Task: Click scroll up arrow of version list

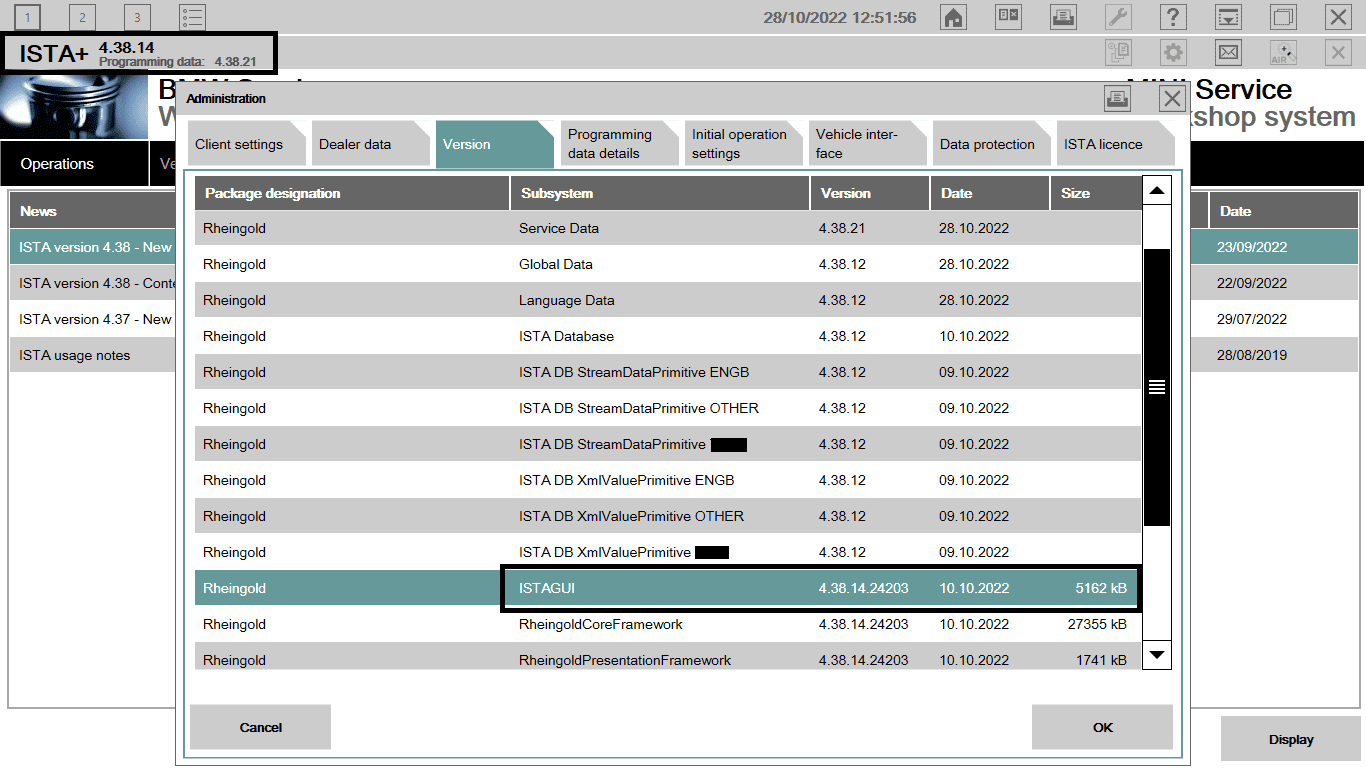Action: coord(1157,190)
